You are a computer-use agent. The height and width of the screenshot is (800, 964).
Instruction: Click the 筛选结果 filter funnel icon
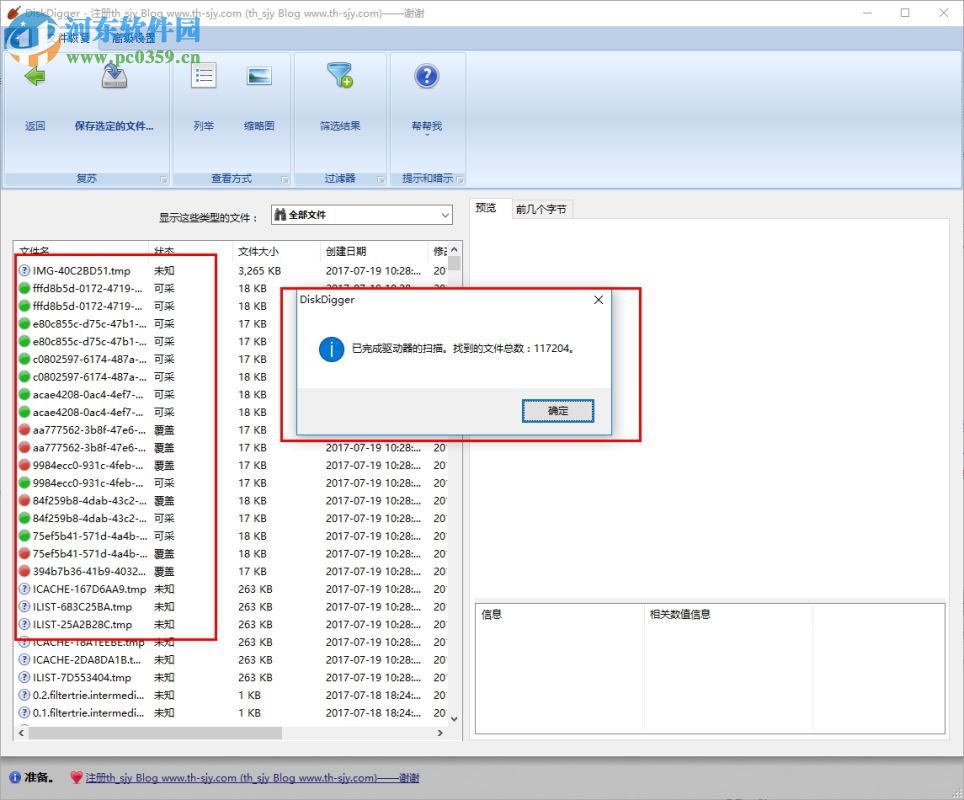click(x=340, y=75)
